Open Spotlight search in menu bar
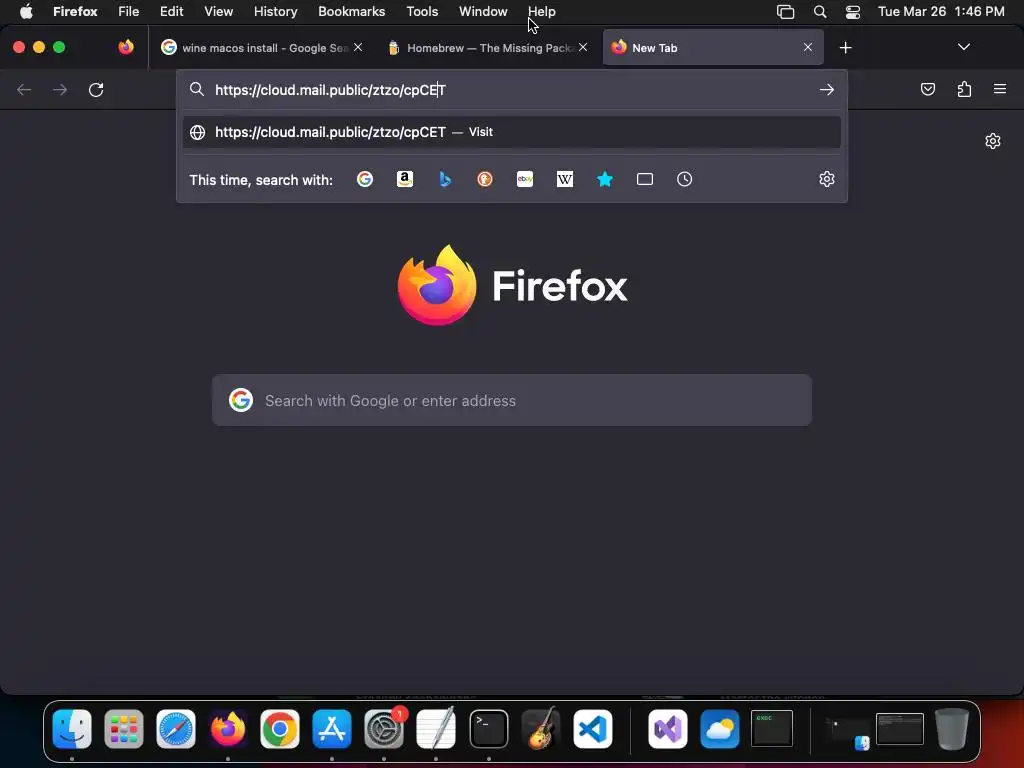The height and width of the screenshot is (768, 1024). (x=820, y=11)
